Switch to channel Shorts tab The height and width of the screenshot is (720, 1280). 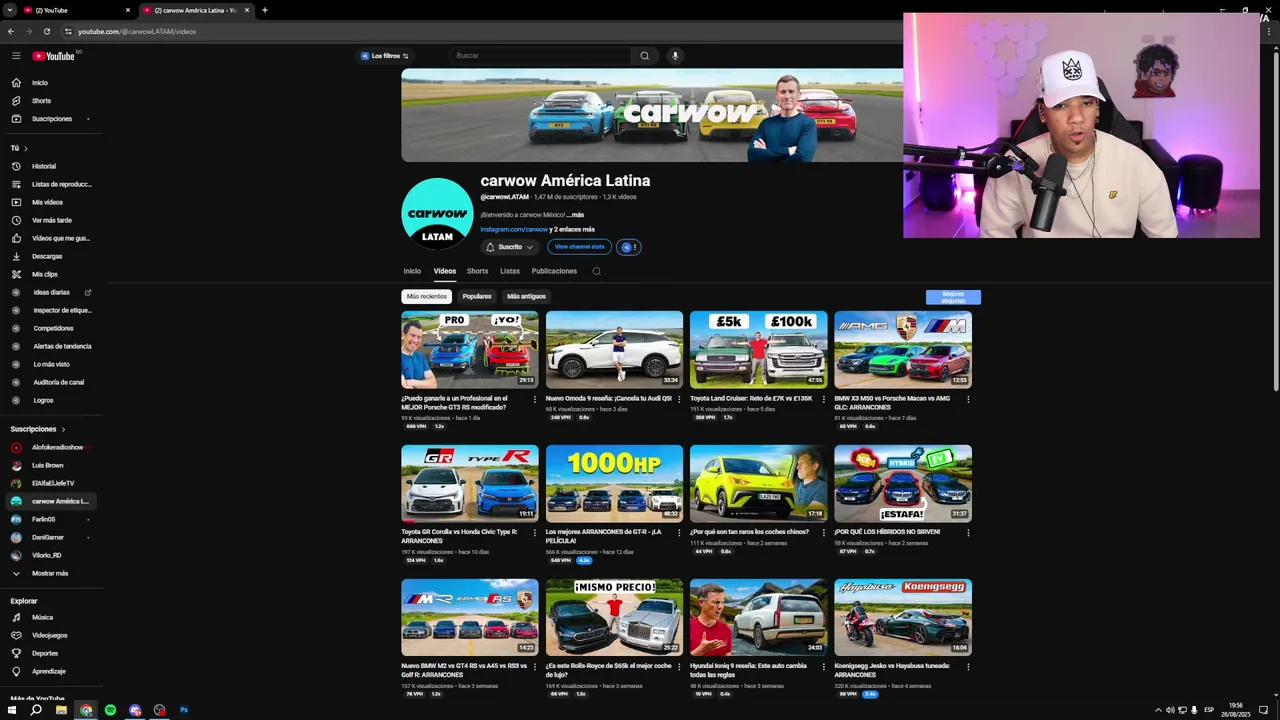coord(478,271)
